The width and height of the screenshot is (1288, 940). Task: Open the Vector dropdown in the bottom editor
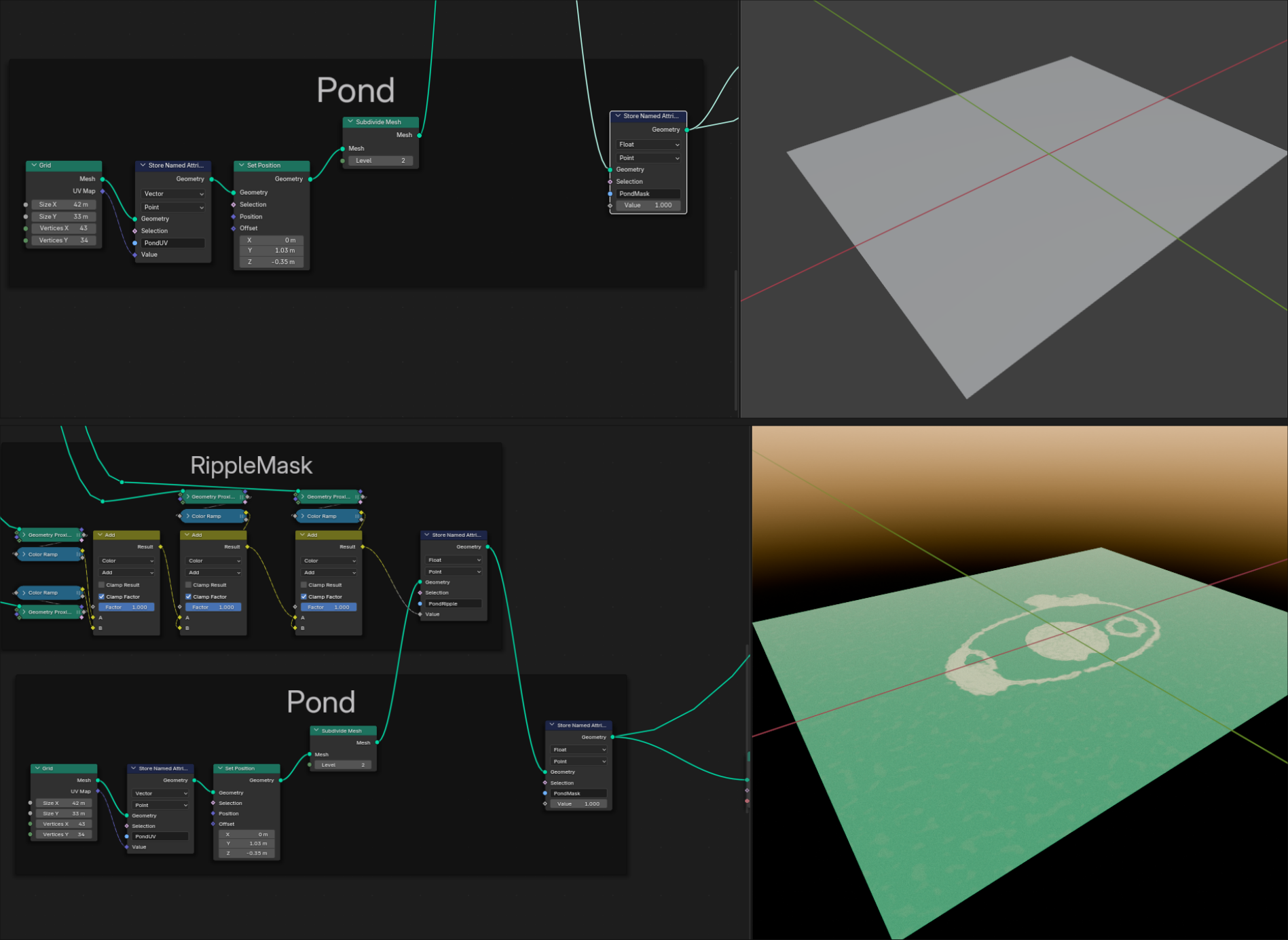click(x=160, y=793)
